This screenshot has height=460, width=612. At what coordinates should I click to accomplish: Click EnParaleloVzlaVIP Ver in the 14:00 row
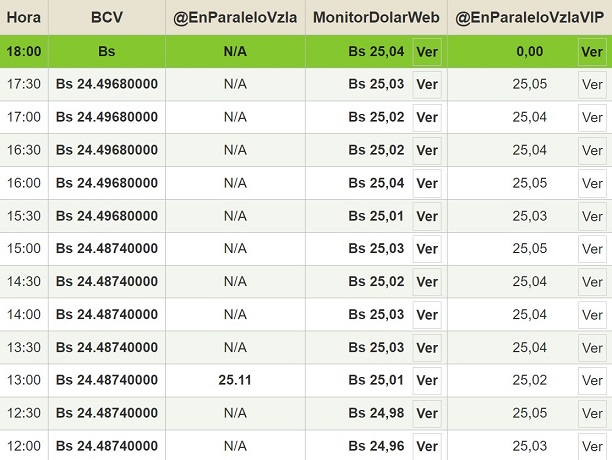pos(592,315)
